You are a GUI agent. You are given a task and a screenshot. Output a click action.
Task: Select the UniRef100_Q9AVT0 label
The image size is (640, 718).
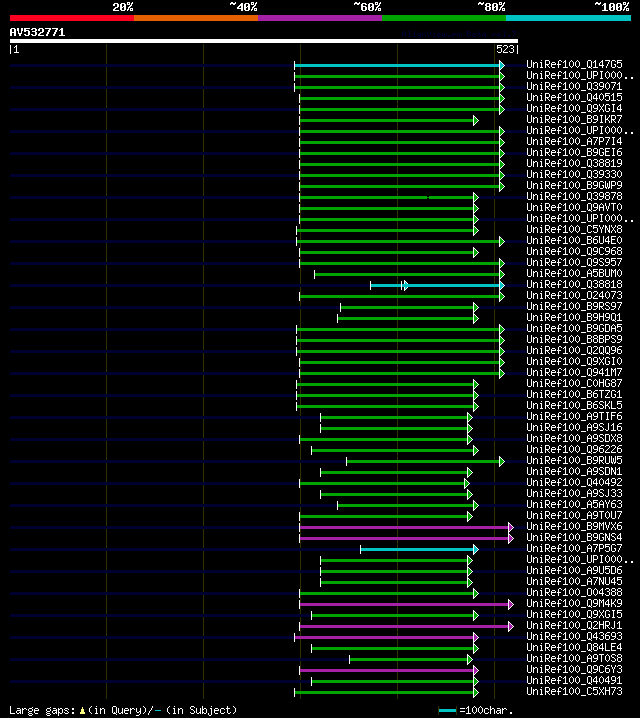tap(574, 207)
